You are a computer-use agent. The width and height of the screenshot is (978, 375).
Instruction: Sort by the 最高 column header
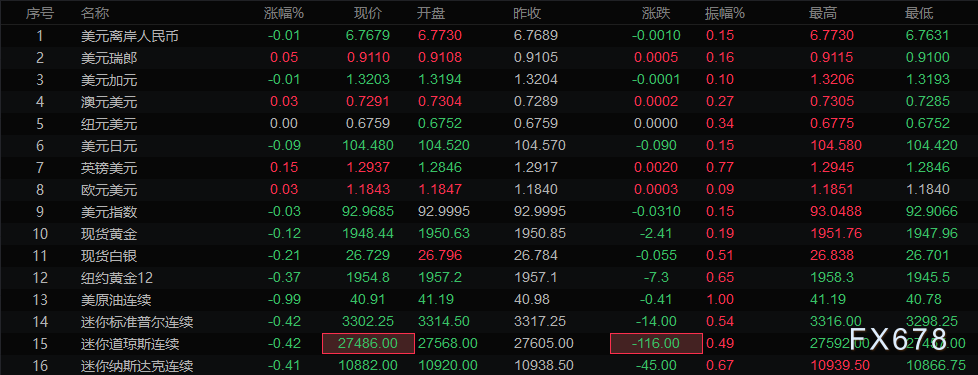[823, 13]
